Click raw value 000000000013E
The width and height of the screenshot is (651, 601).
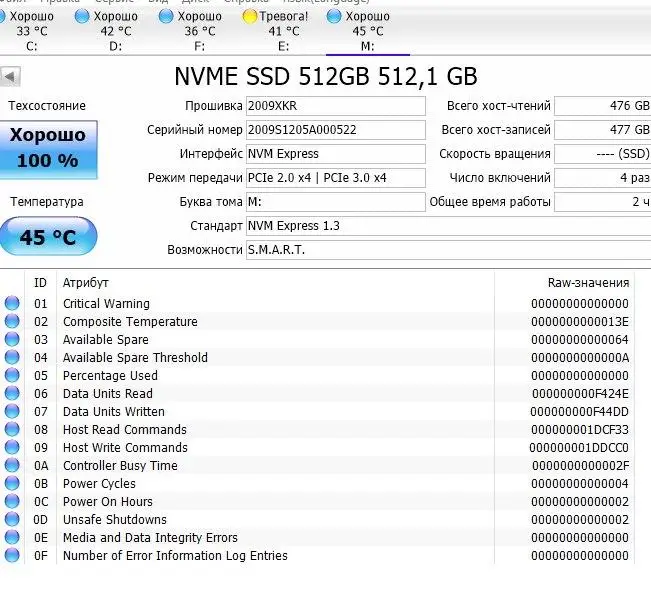(580, 322)
